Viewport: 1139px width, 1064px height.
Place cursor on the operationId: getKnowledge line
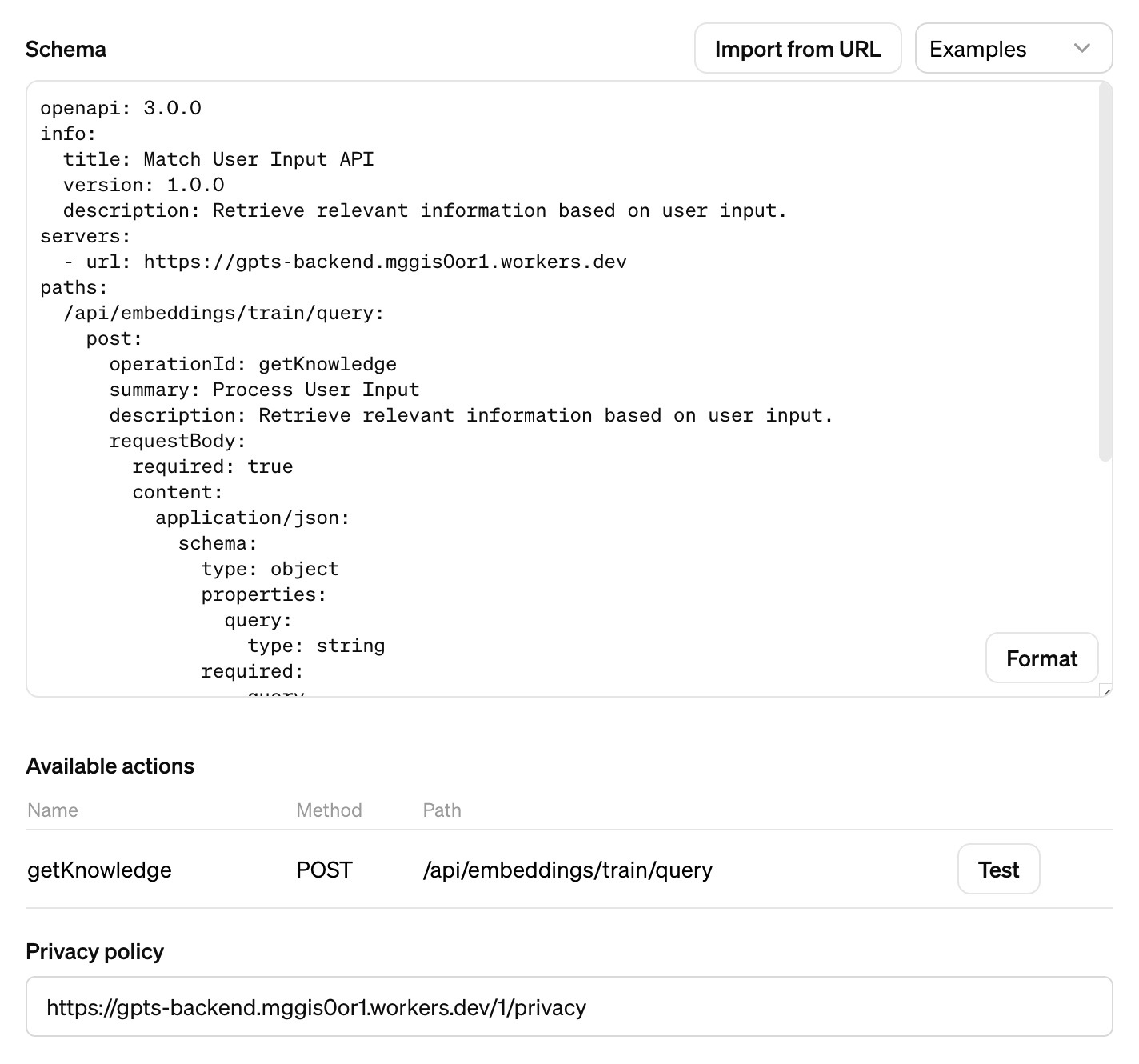tap(253, 364)
